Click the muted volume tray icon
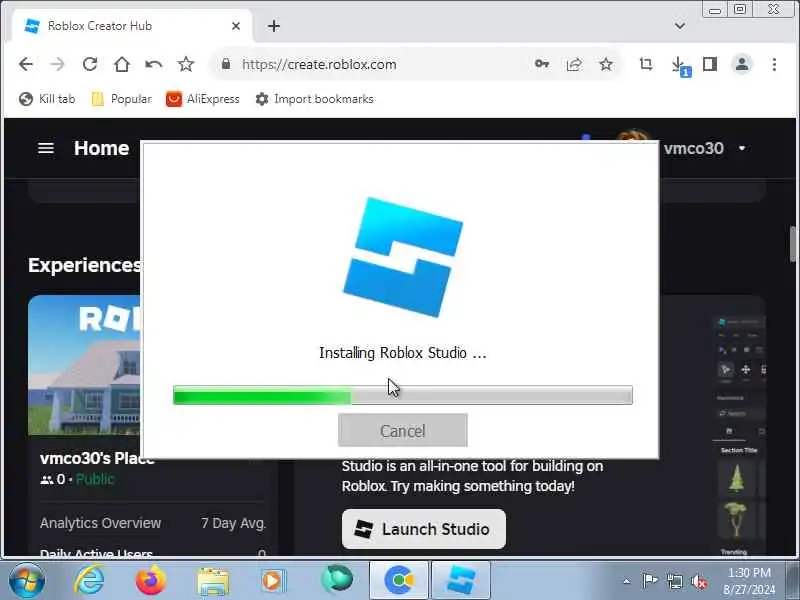Screen dimensions: 800x600 point(699,581)
